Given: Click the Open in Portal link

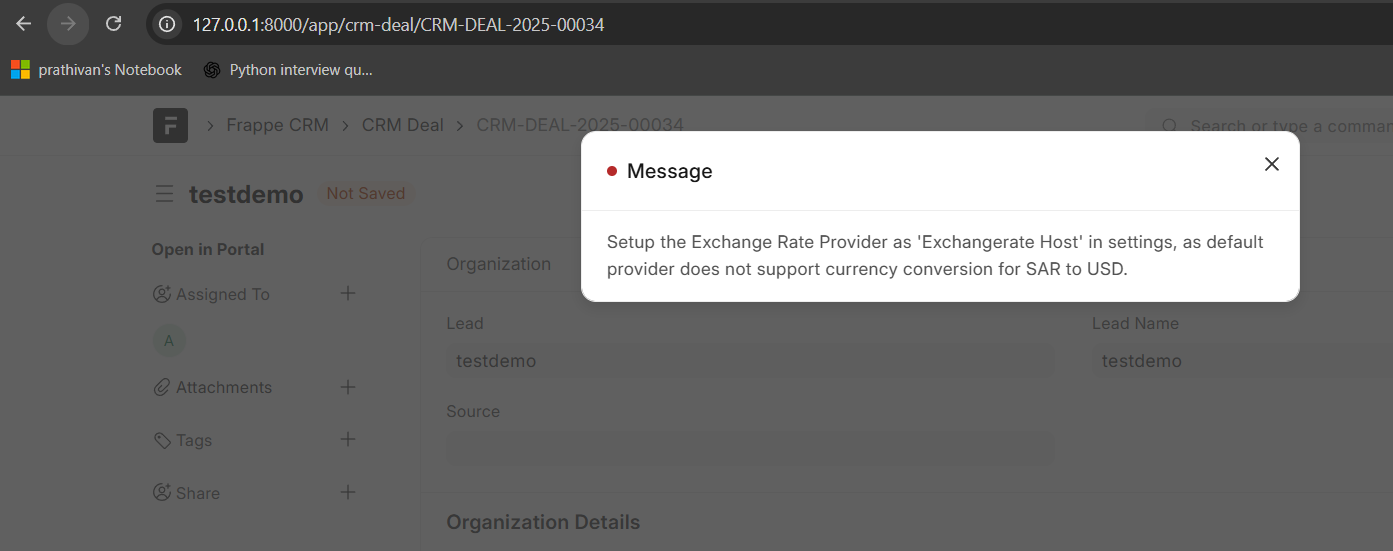Looking at the screenshot, I should [208, 250].
